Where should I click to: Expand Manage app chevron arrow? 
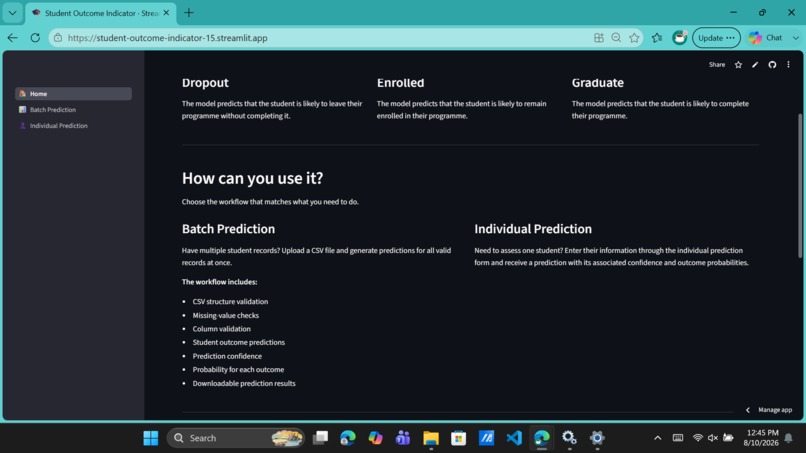748,410
